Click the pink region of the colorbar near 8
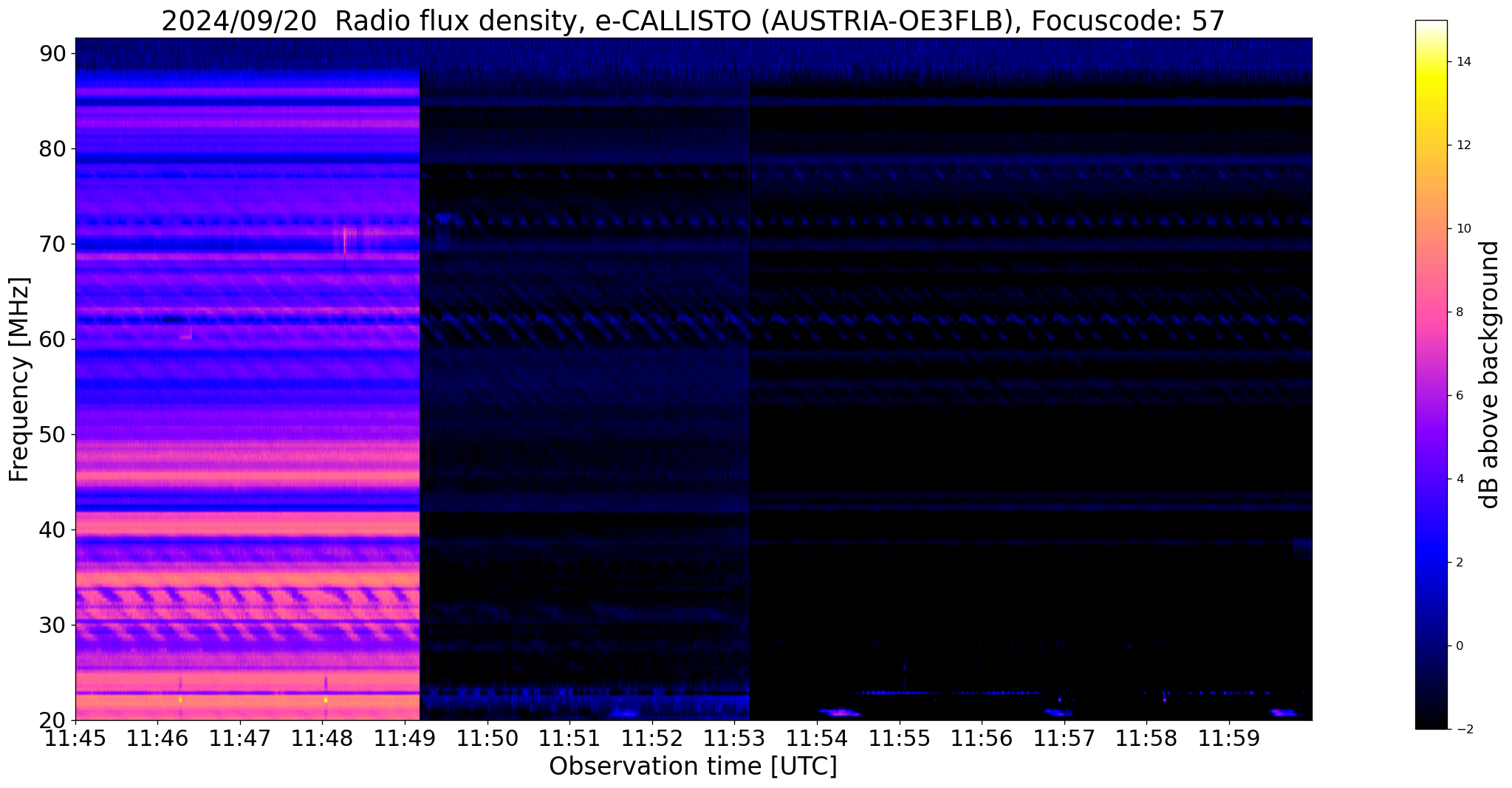Image resolution: width=1512 pixels, height=788 pixels. 1431,312
